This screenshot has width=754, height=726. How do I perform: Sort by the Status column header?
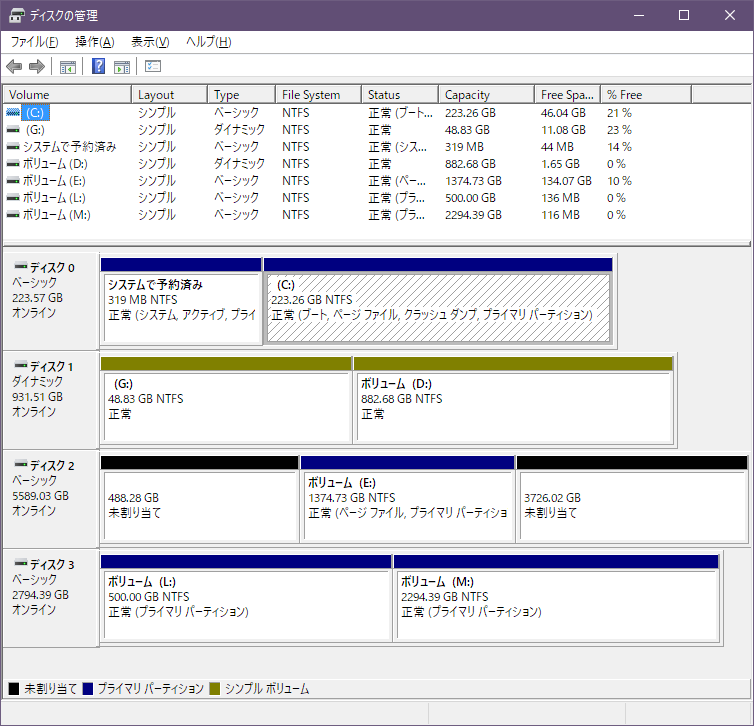400,95
